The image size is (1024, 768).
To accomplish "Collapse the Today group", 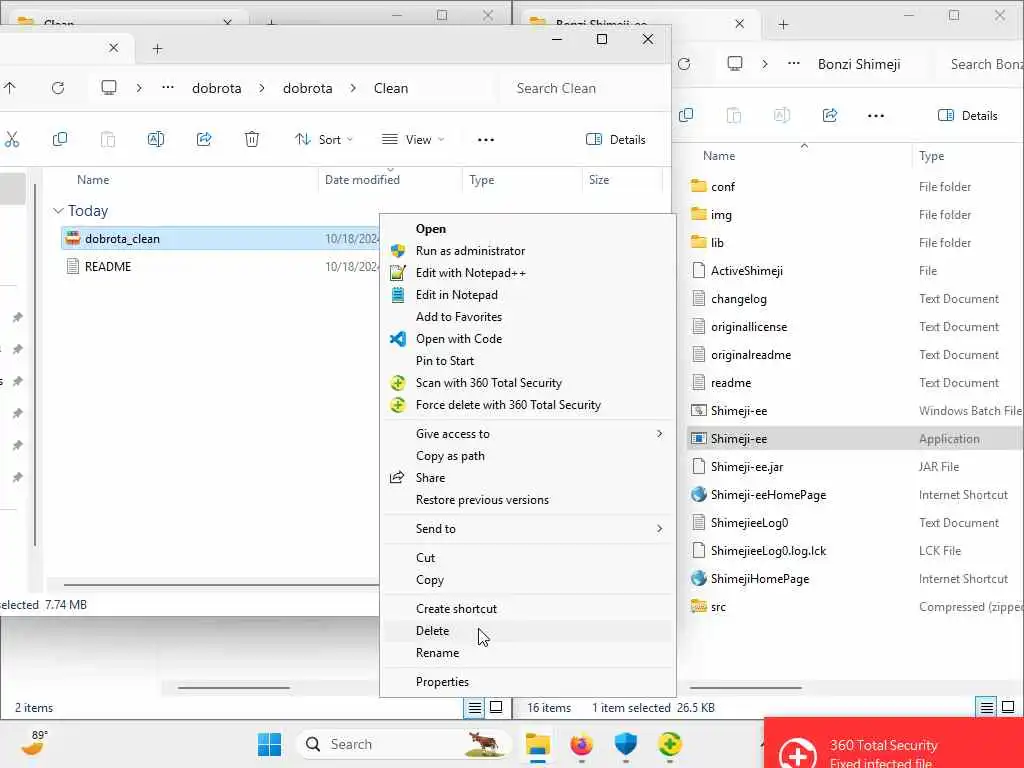I will pos(58,211).
